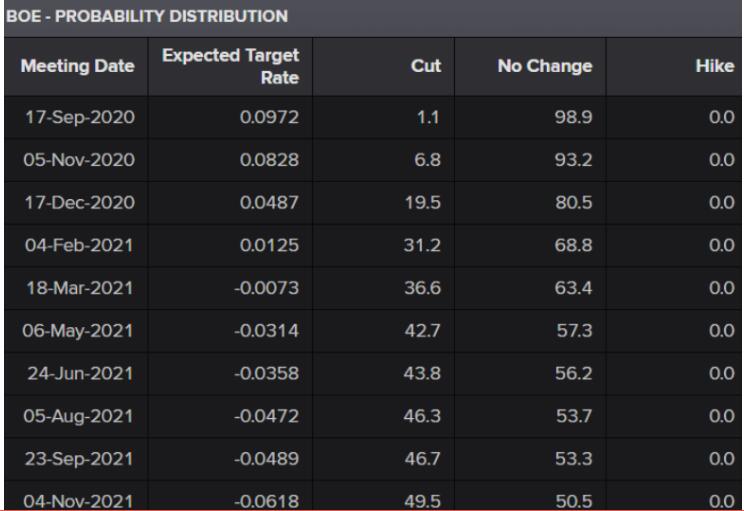
Task: Select the cut probability 6.8
Action: point(428,160)
